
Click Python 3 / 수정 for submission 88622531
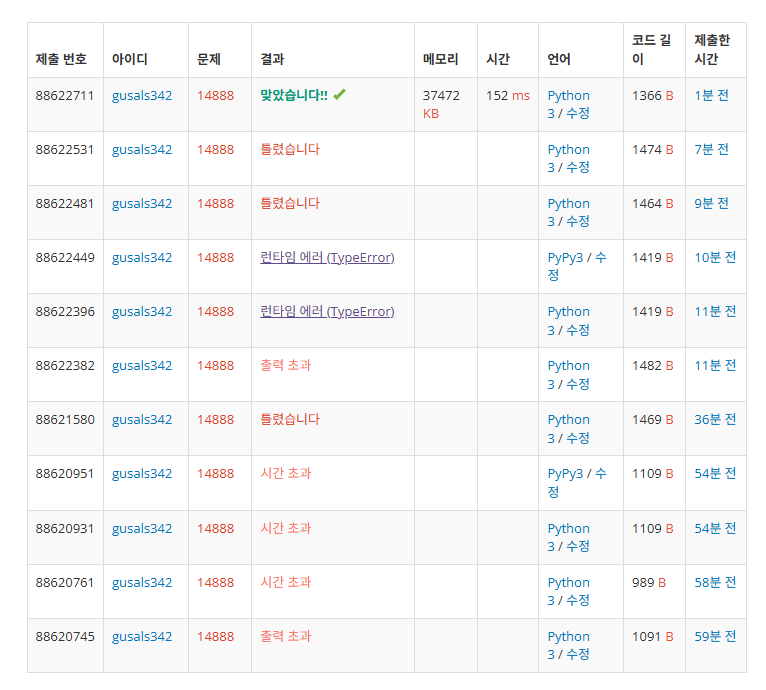click(x=569, y=158)
